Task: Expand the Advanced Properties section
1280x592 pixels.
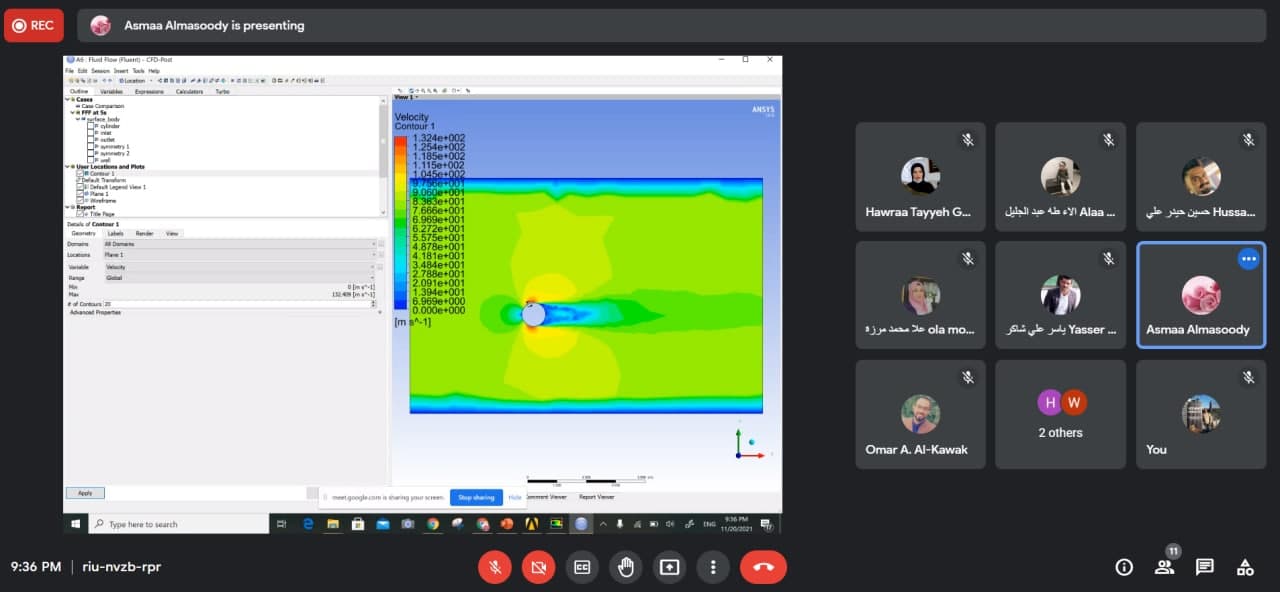Action: [95, 313]
